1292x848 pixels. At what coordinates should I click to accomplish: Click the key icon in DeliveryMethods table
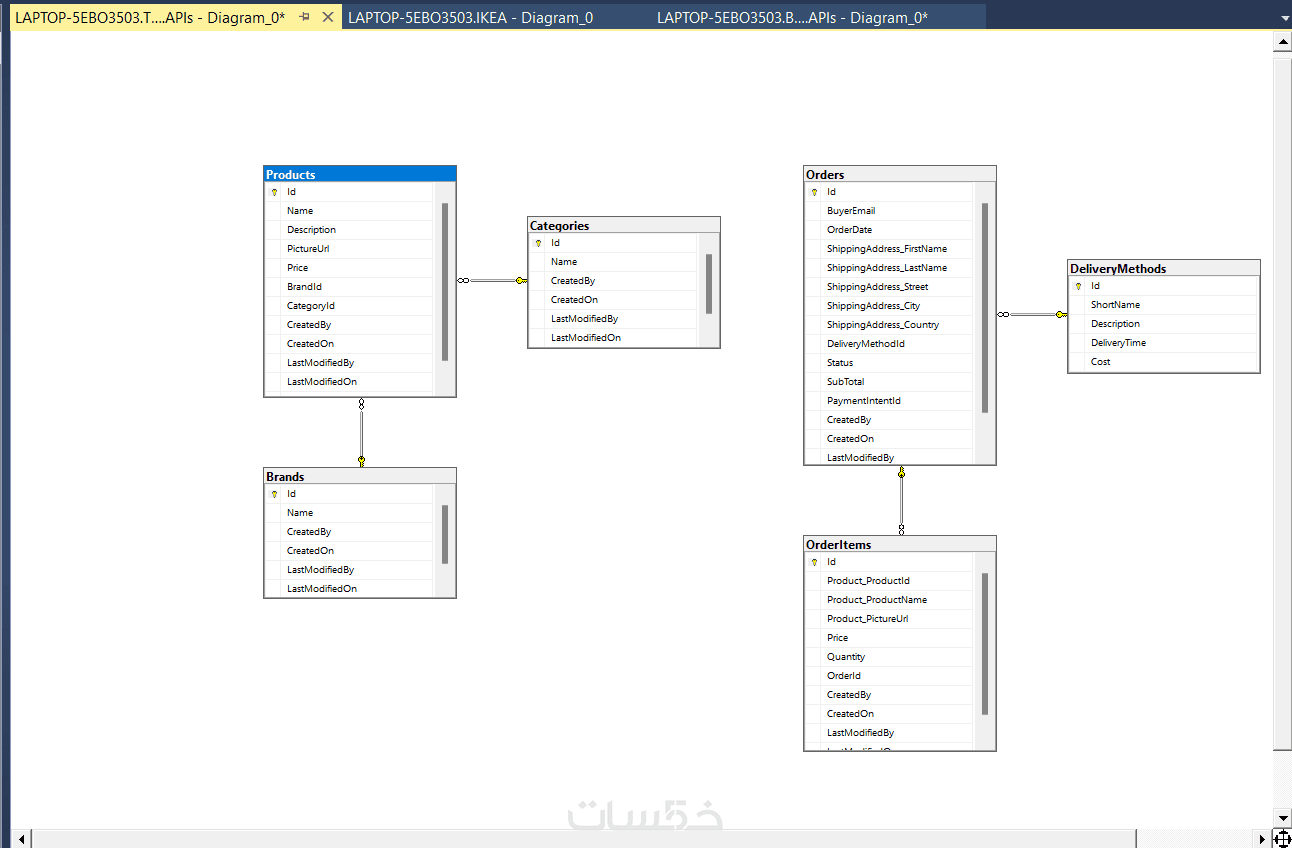click(x=1078, y=286)
